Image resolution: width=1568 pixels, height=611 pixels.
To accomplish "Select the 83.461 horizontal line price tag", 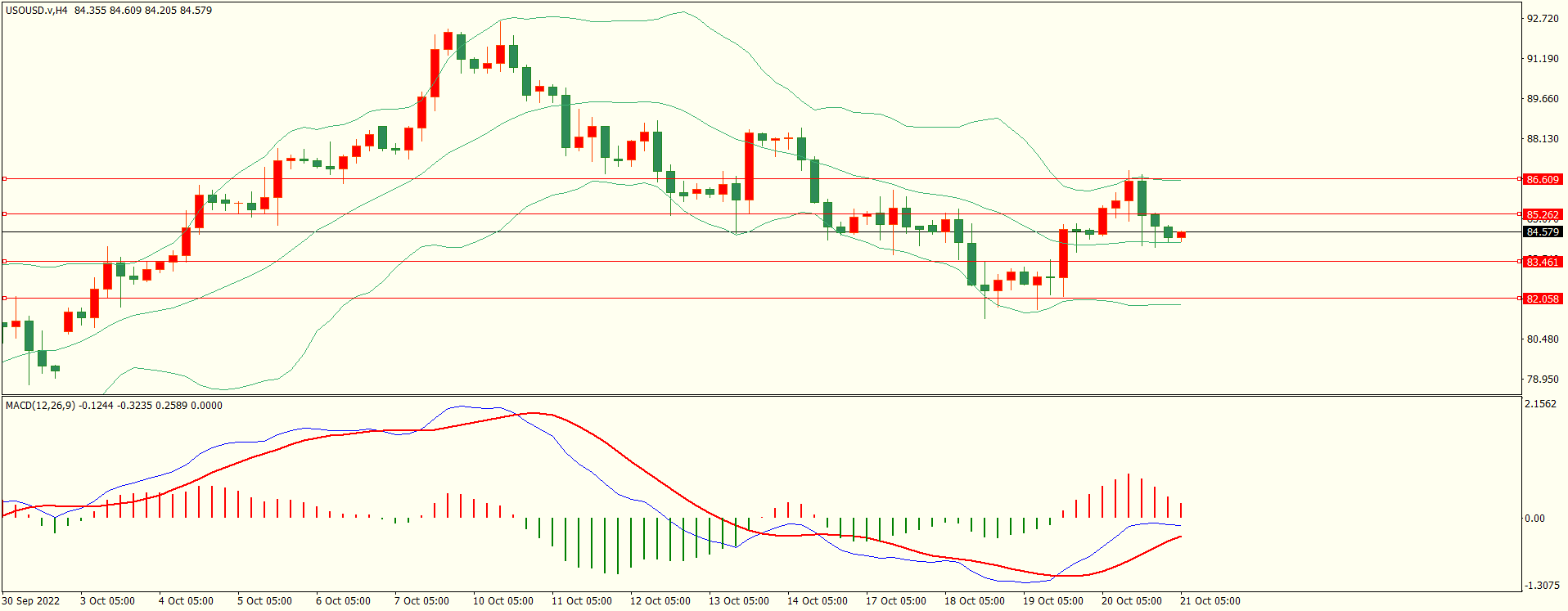I will tap(1543, 262).
